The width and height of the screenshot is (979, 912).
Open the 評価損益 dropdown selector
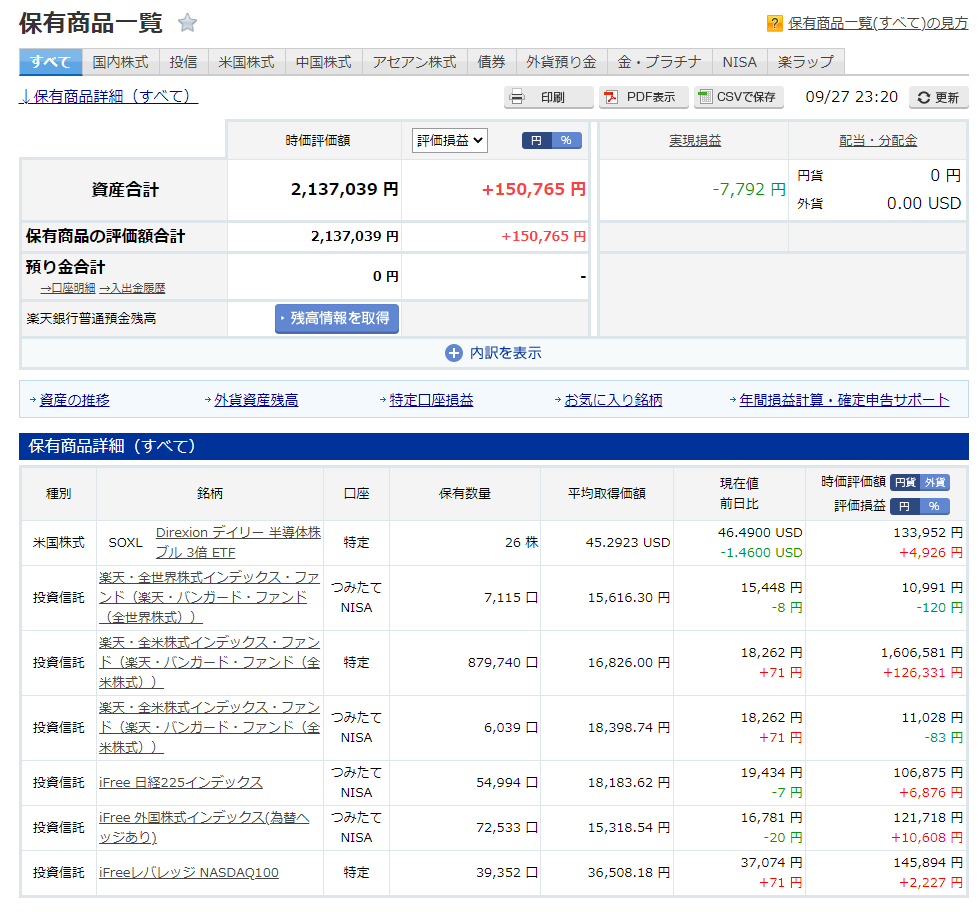(x=449, y=141)
